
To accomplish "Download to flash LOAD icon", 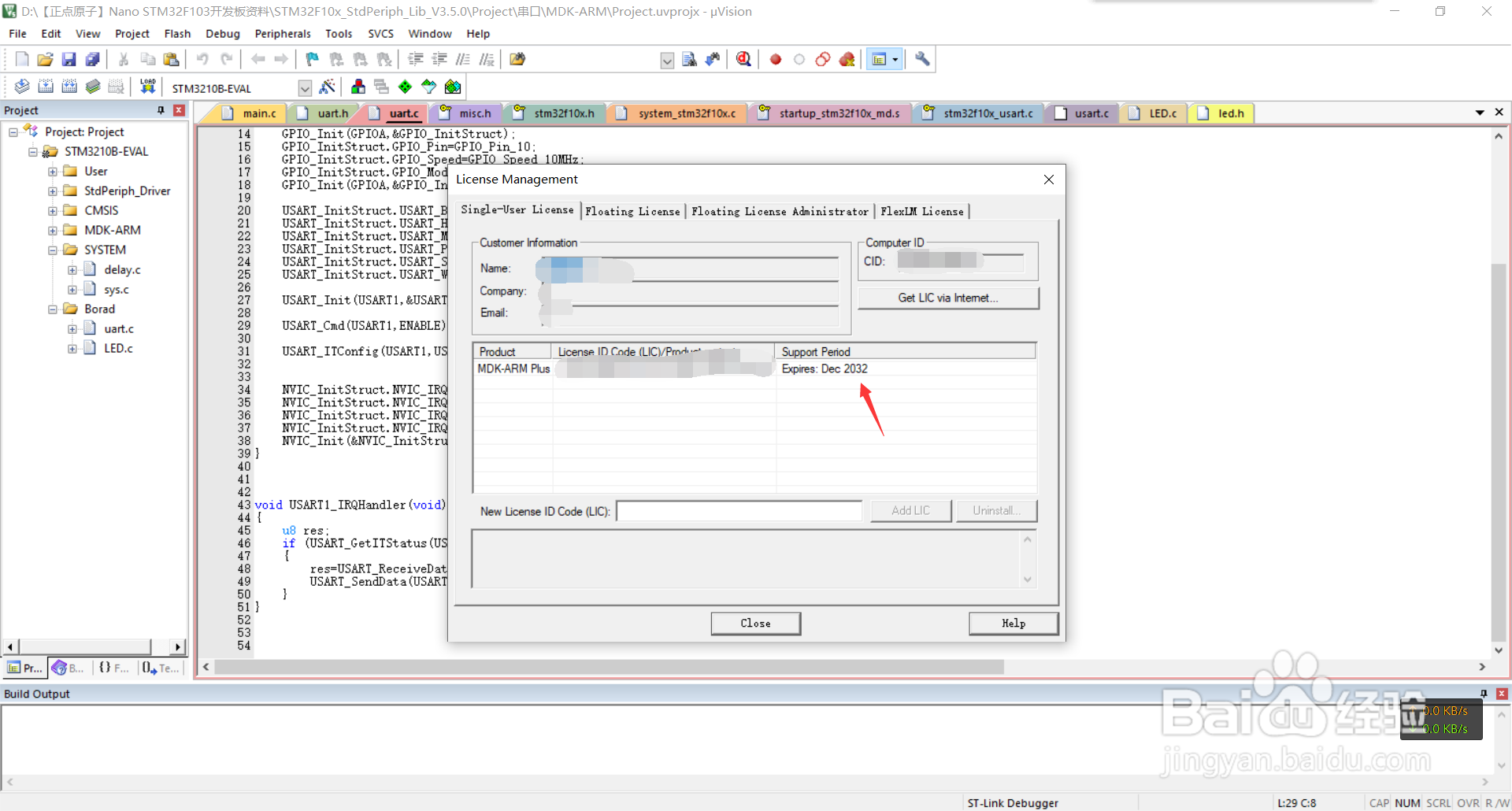I will 147,87.
